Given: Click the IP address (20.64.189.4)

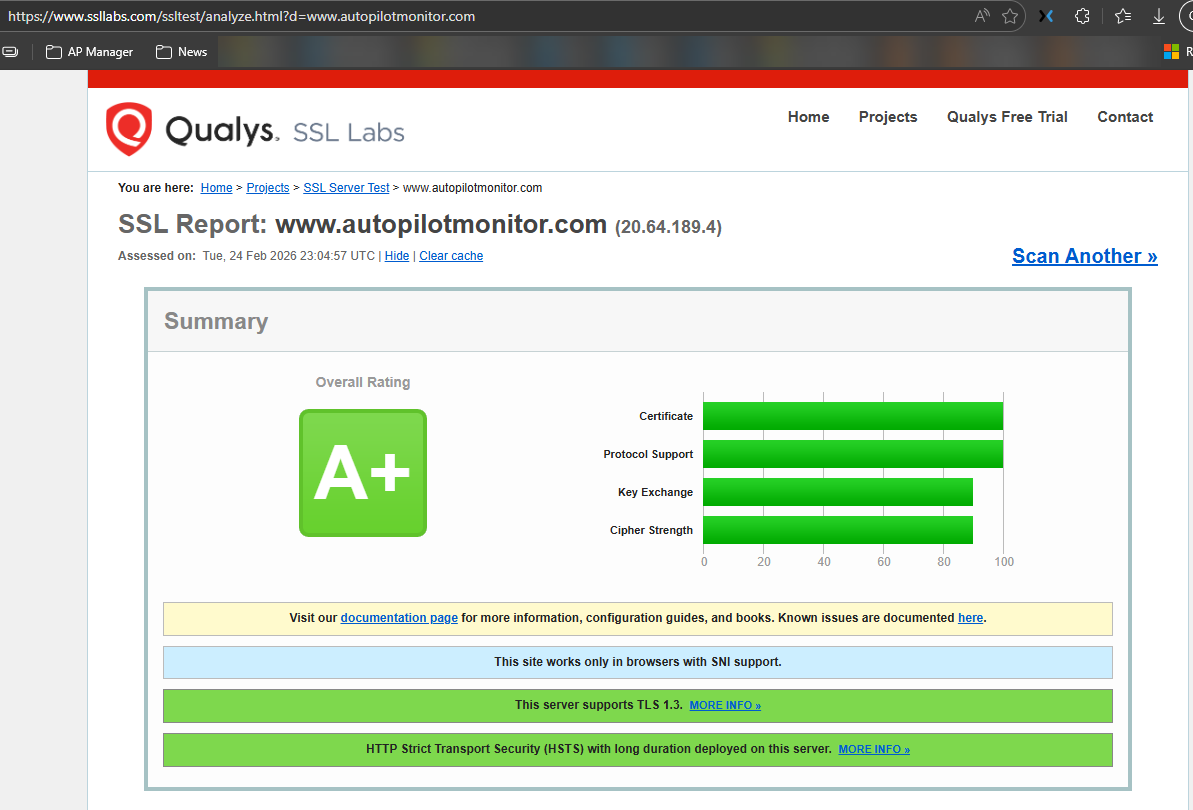Looking at the screenshot, I should [x=668, y=227].
